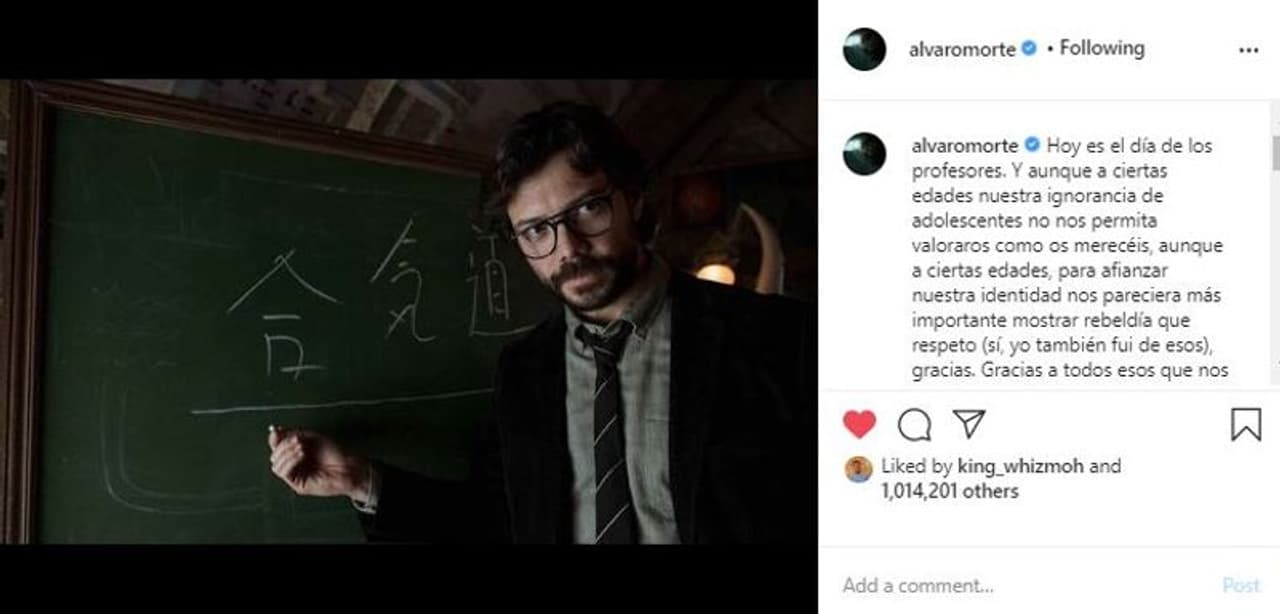Click the caption text about profesores
1280x614 pixels.
coord(1067,258)
